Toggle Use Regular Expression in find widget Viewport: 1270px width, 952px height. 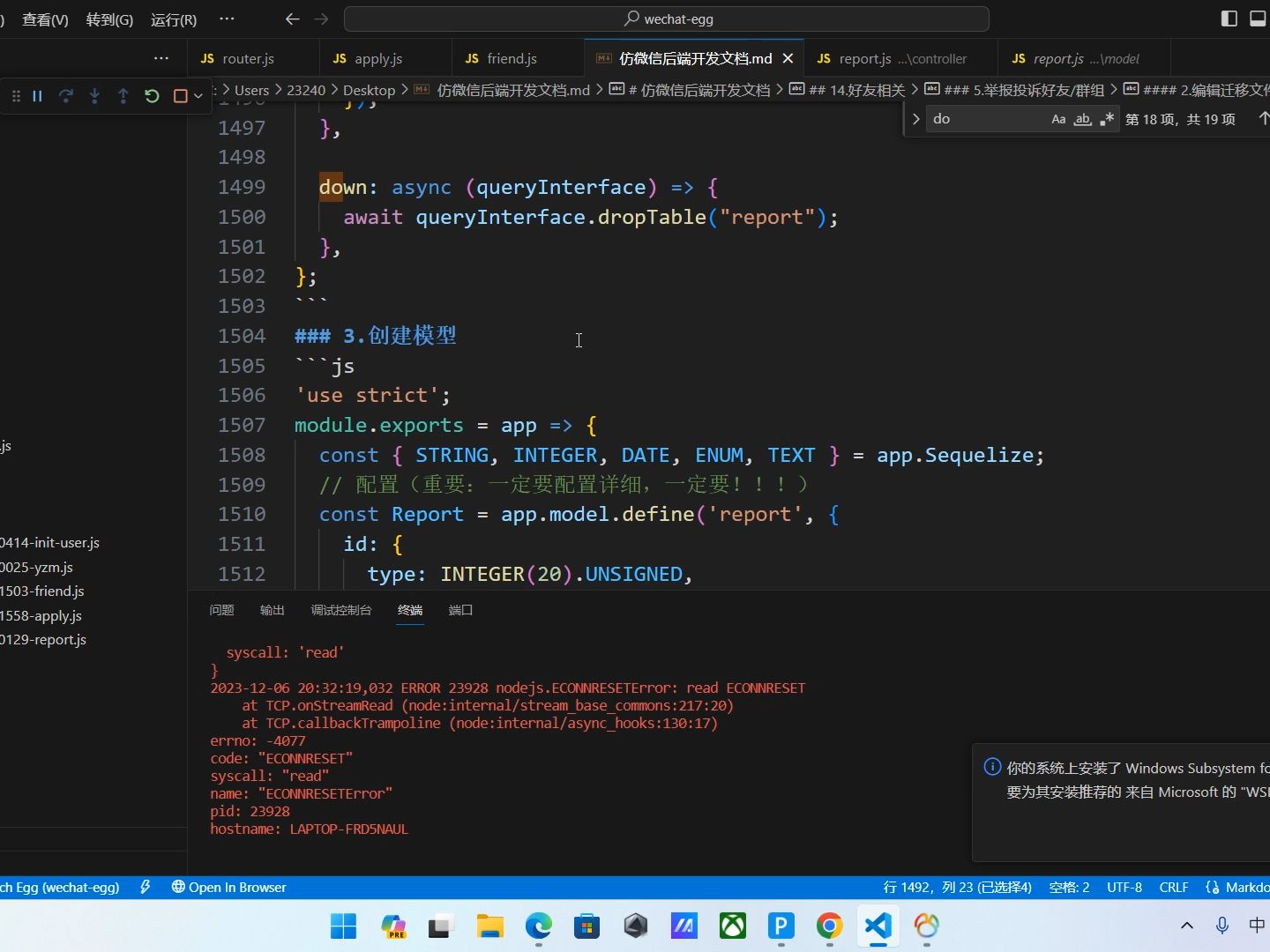coord(1107,119)
